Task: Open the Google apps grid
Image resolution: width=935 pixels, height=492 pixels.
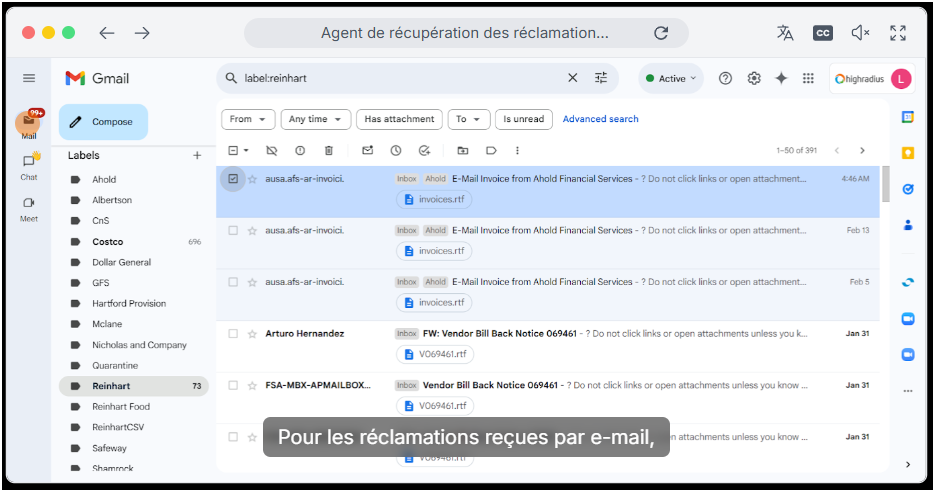Action: tap(808, 78)
